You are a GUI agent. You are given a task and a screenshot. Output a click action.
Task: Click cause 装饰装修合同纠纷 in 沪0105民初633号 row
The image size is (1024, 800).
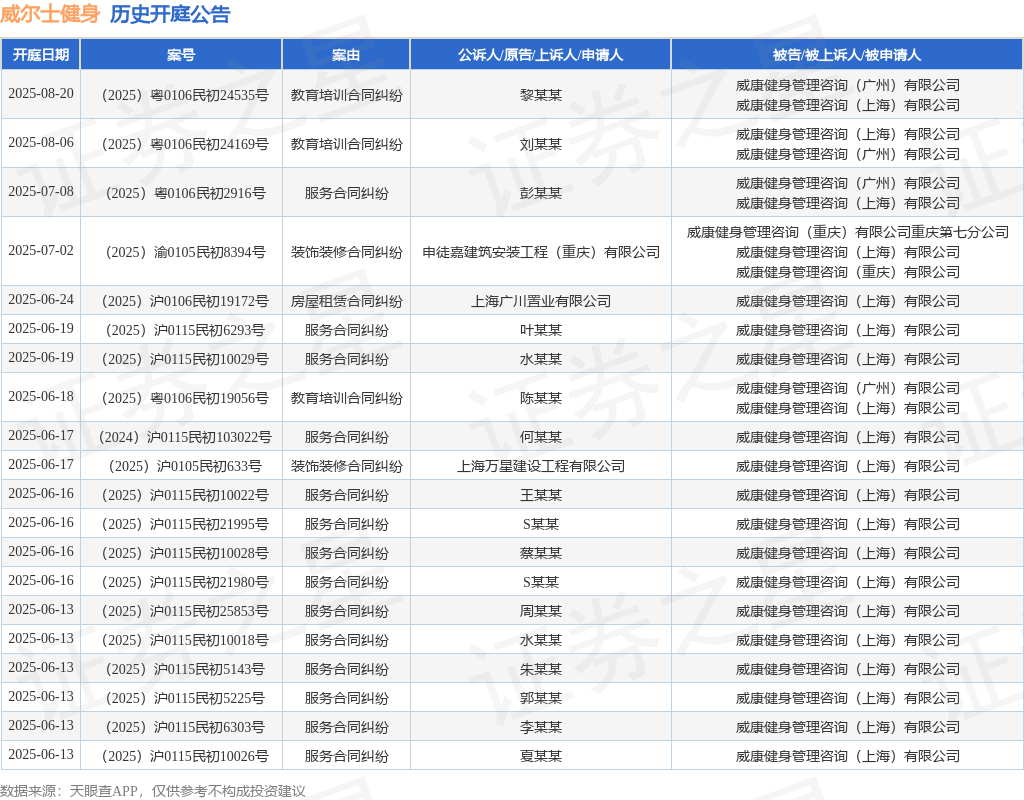pos(346,466)
